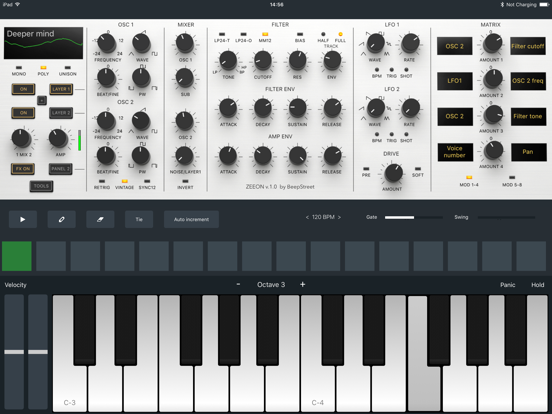The image size is (552, 414).
Task: Increase the keyboard octave with plus icon
Action: 302,284
